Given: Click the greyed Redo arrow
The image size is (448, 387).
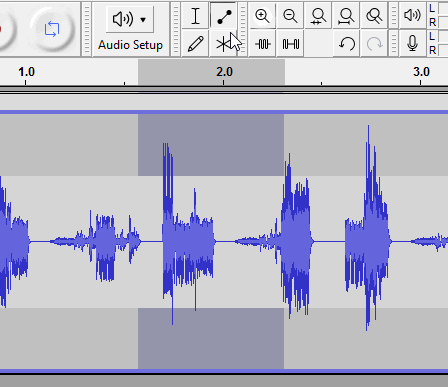Looking at the screenshot, I should point(374,44).
